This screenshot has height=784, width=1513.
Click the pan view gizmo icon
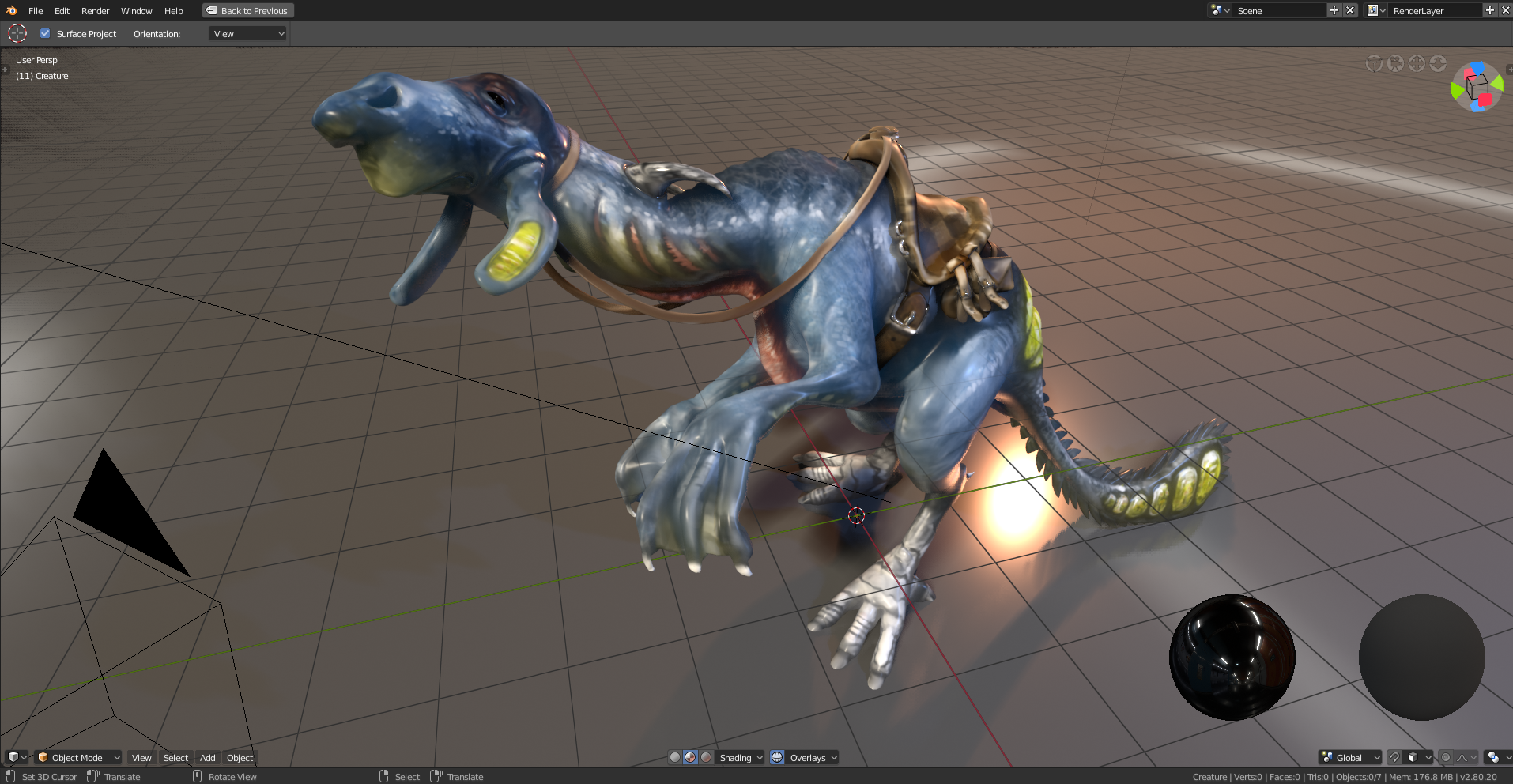(x=1417, y=63)
